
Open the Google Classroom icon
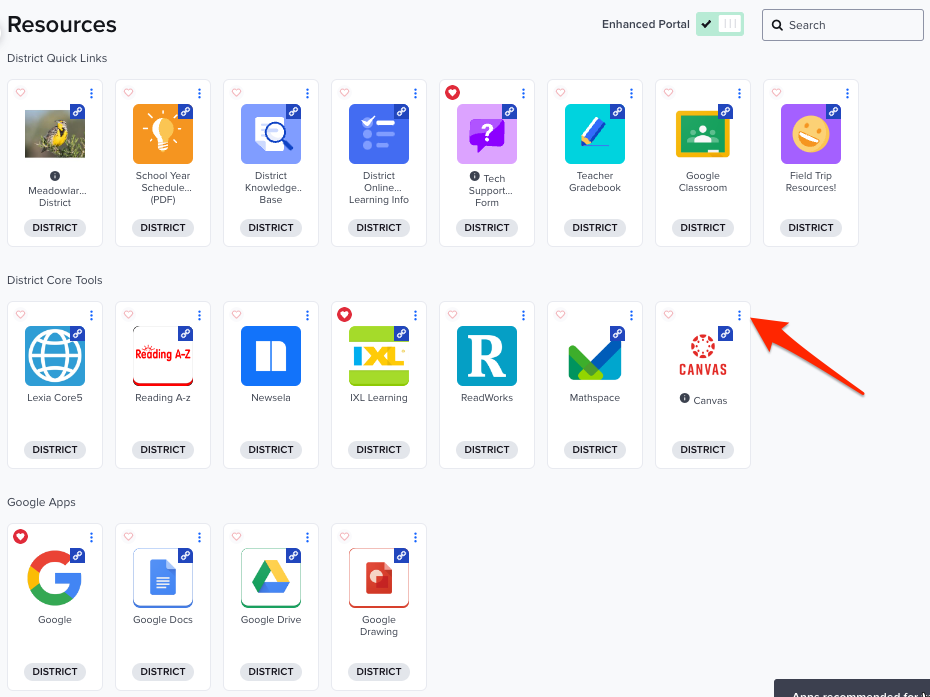pyautogui.click(x=702, y=134)
